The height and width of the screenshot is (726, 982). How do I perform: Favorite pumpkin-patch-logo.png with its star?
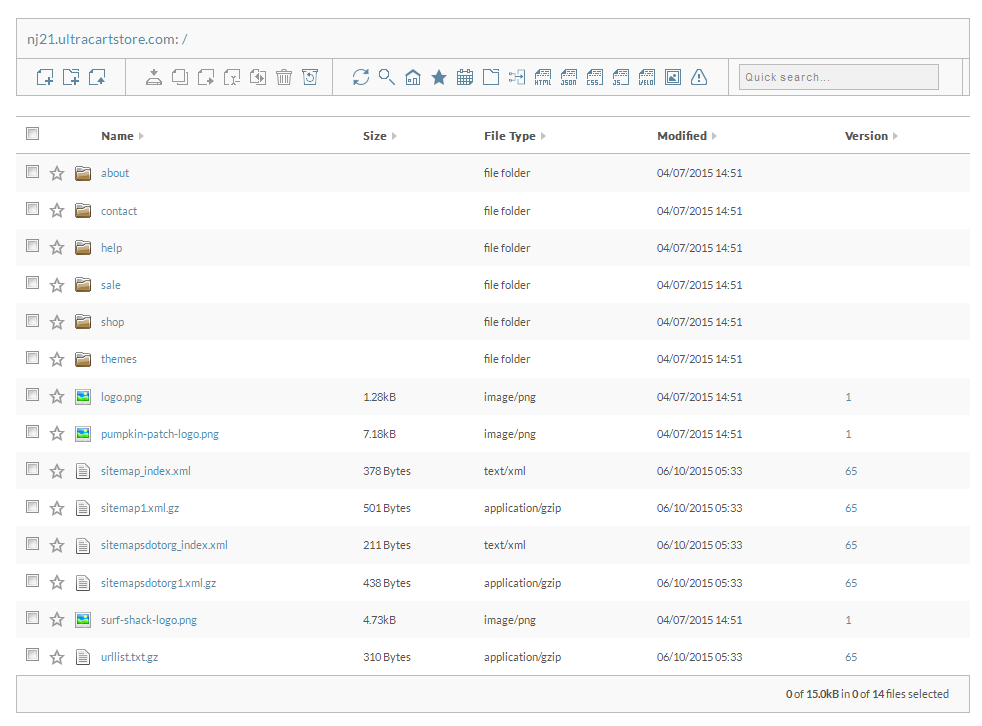(57, 433)
